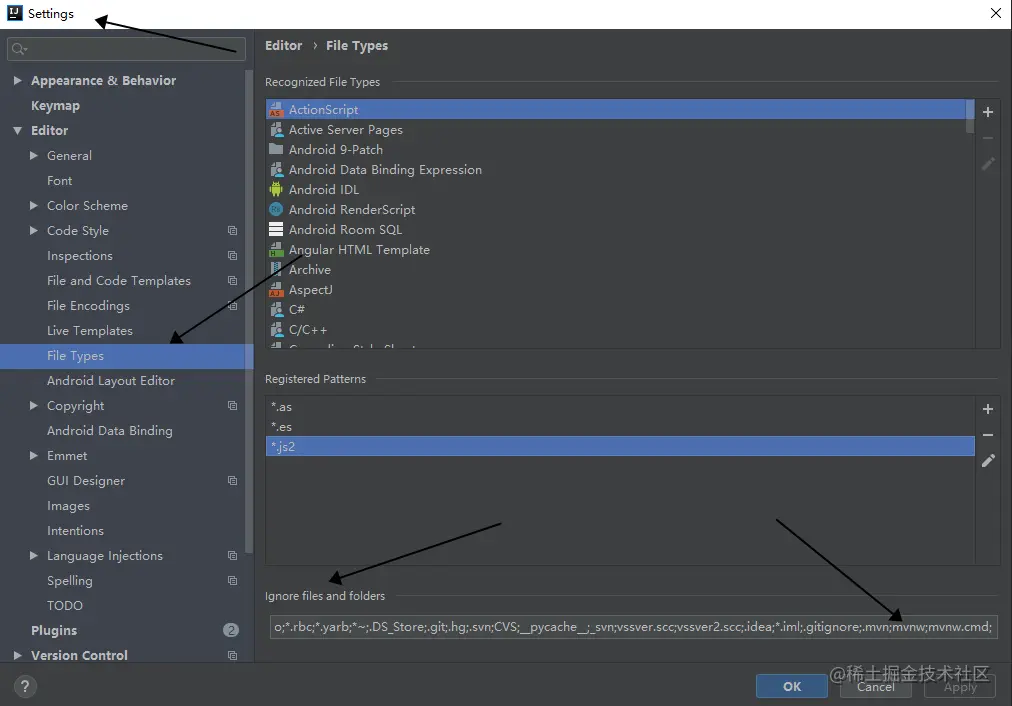
Task: Click the copy icon beside Inspections
Action: (232, 256)
